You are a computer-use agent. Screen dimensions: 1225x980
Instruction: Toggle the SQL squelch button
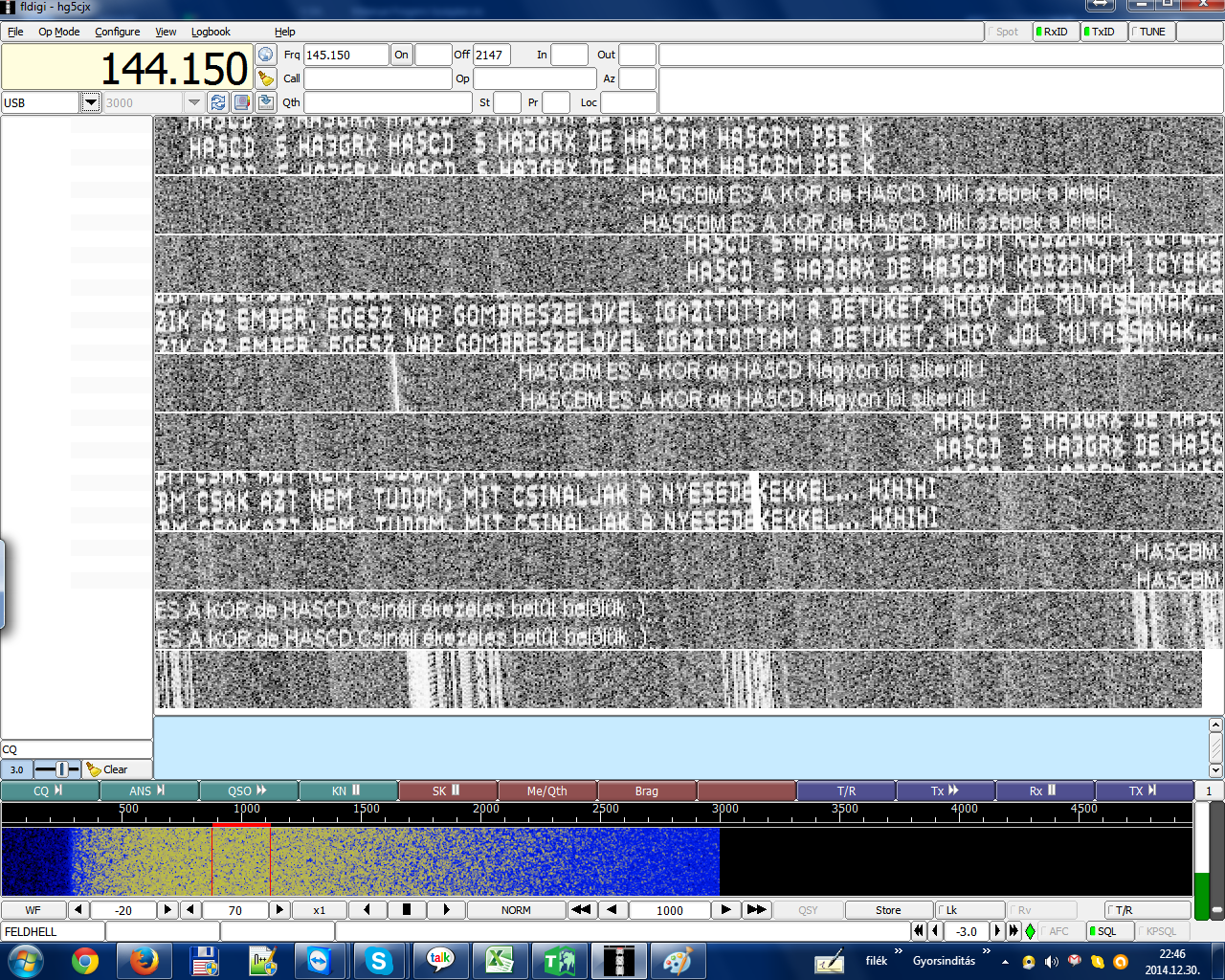(1107, 931)
